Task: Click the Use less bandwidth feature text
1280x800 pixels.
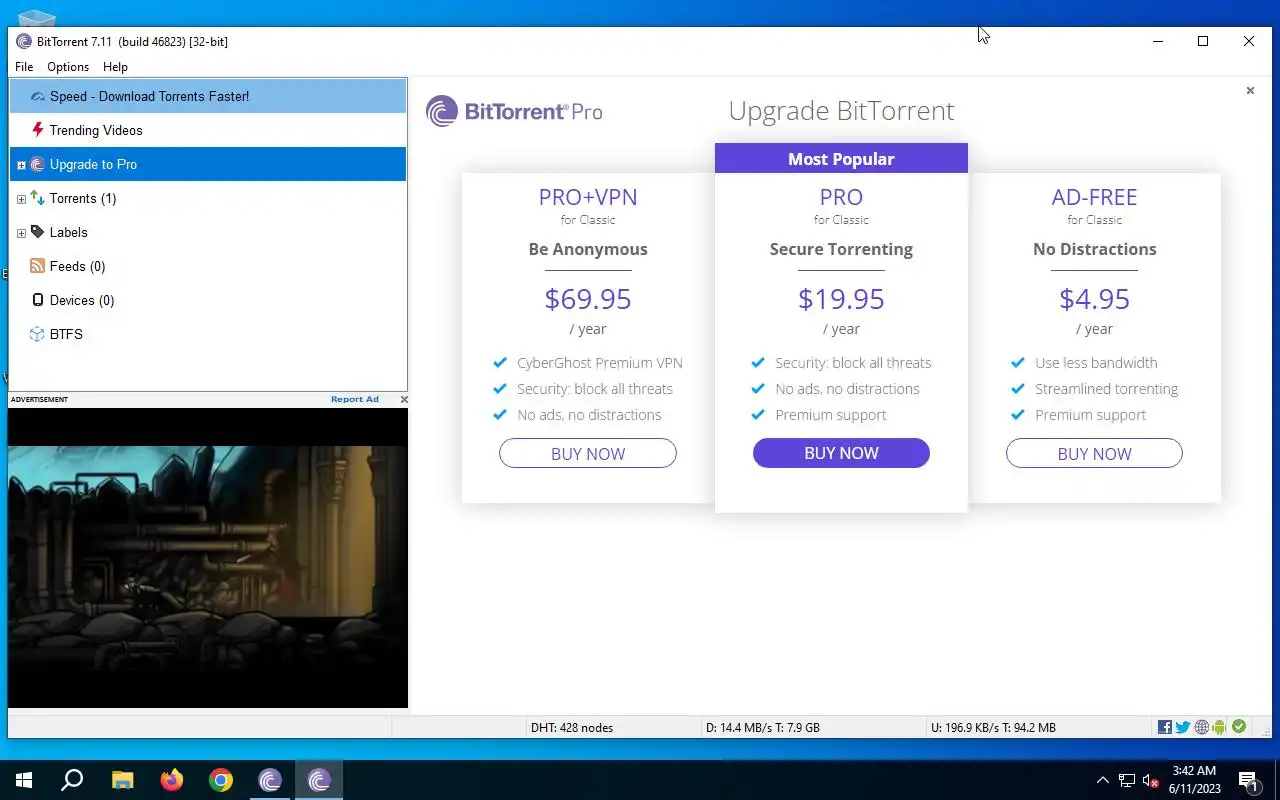Action: [x=1096, y=363]
